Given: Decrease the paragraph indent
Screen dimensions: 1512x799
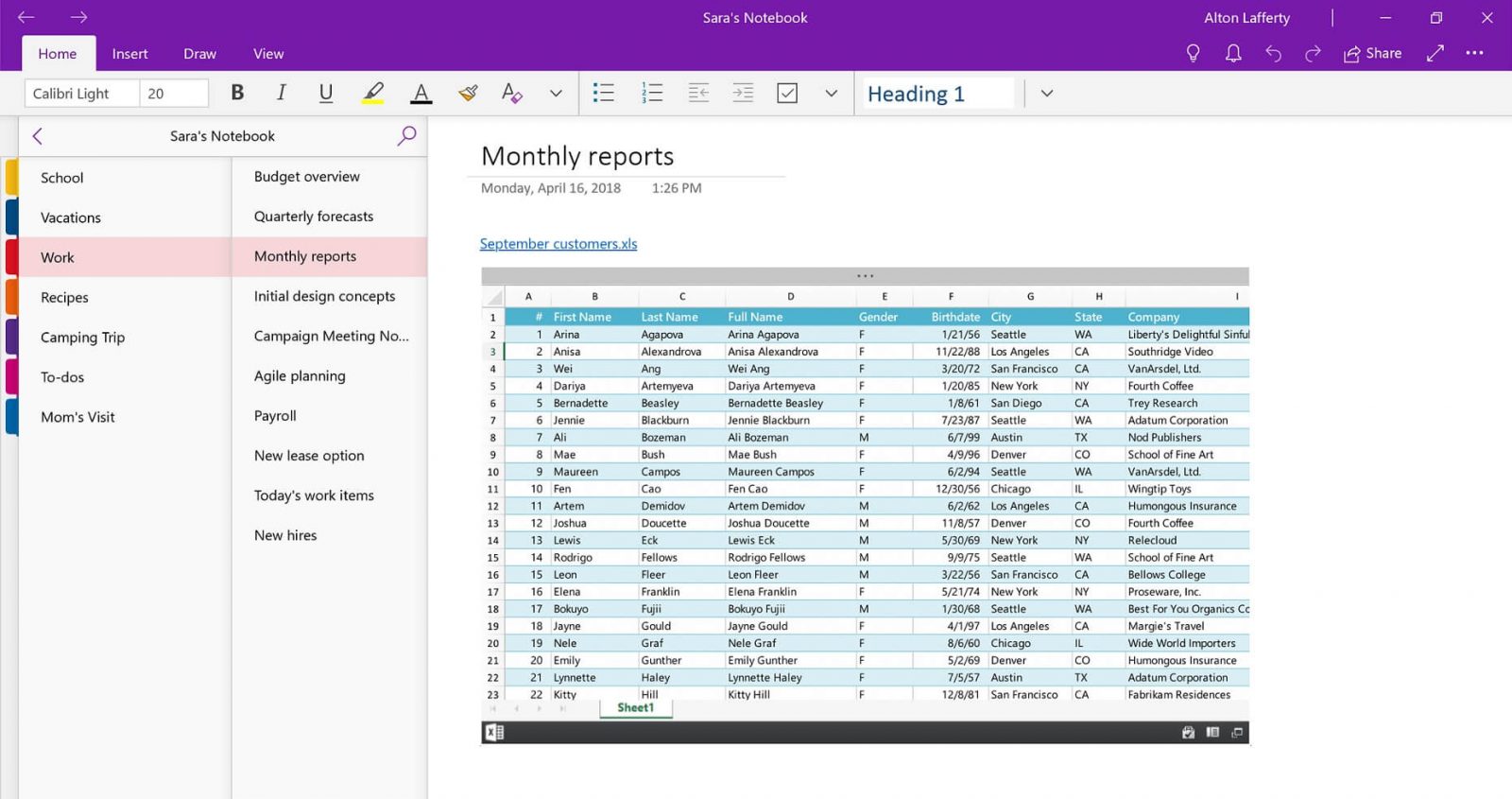Looking at the screenshot, I should 698,93.
